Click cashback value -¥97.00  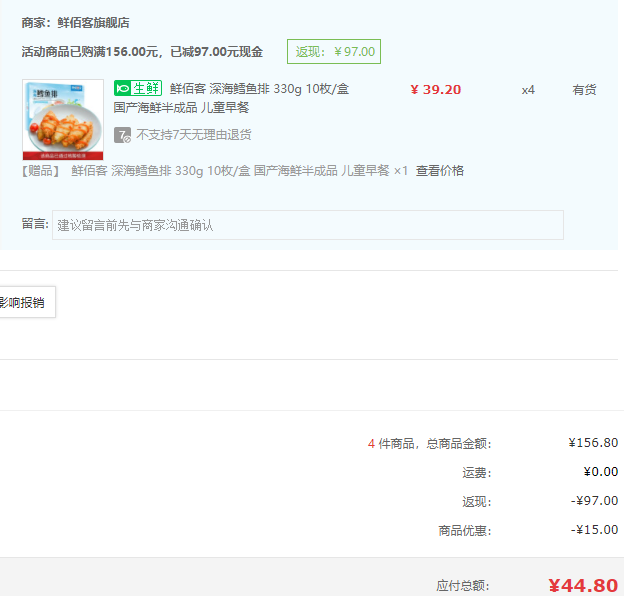click(594, 501)
